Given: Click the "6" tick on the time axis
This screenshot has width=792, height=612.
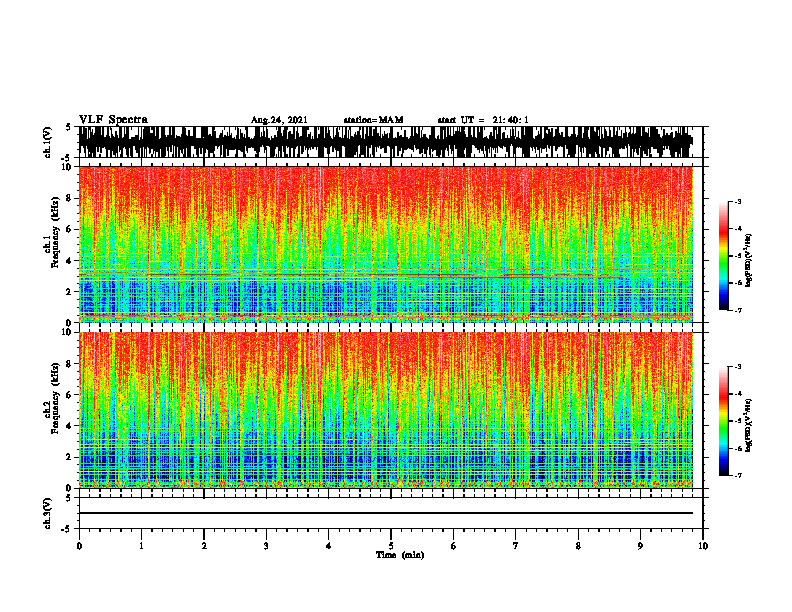Looking at the screenshot, I should pyautogui.click(x=454, y=546).
